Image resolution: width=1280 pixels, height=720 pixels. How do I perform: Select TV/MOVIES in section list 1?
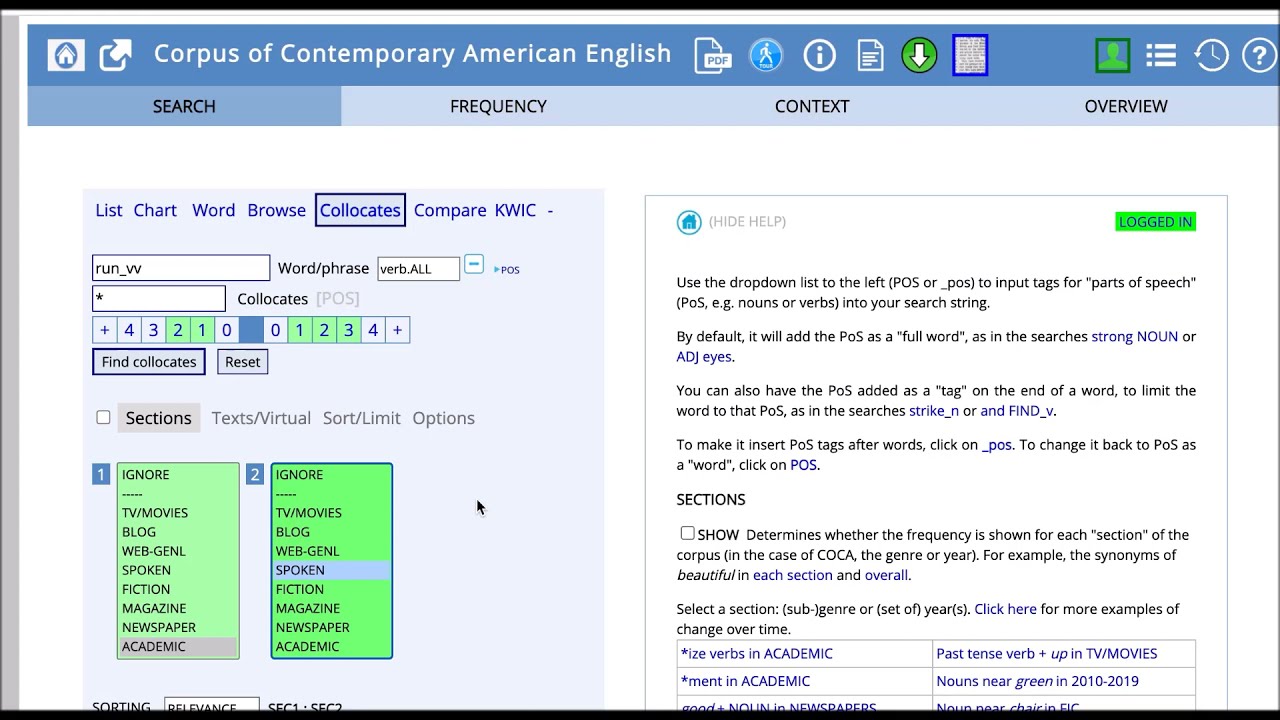[x=178, y=513]
